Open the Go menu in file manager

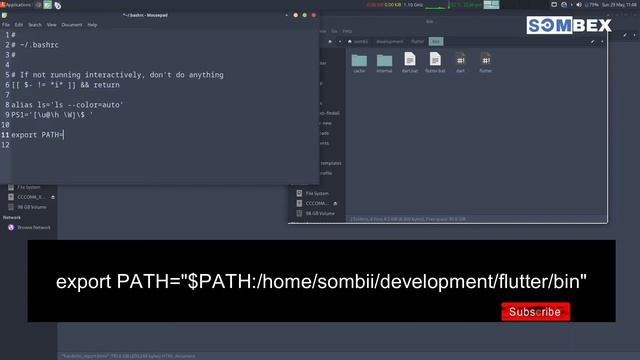[x=334, y=31]
